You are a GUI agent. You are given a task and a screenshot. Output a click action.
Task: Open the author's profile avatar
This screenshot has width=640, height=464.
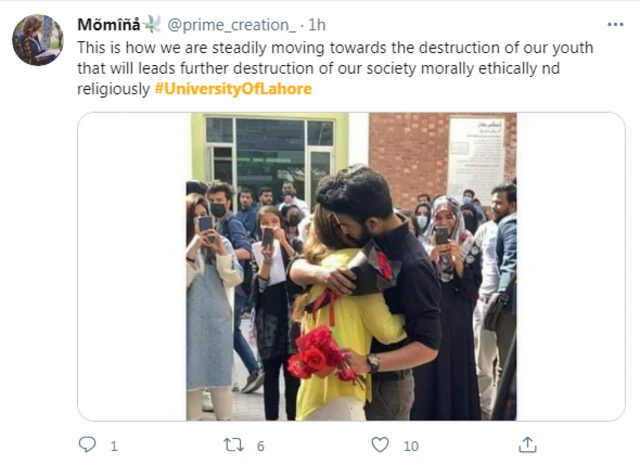pyautogui.click(x=37, y=40)
